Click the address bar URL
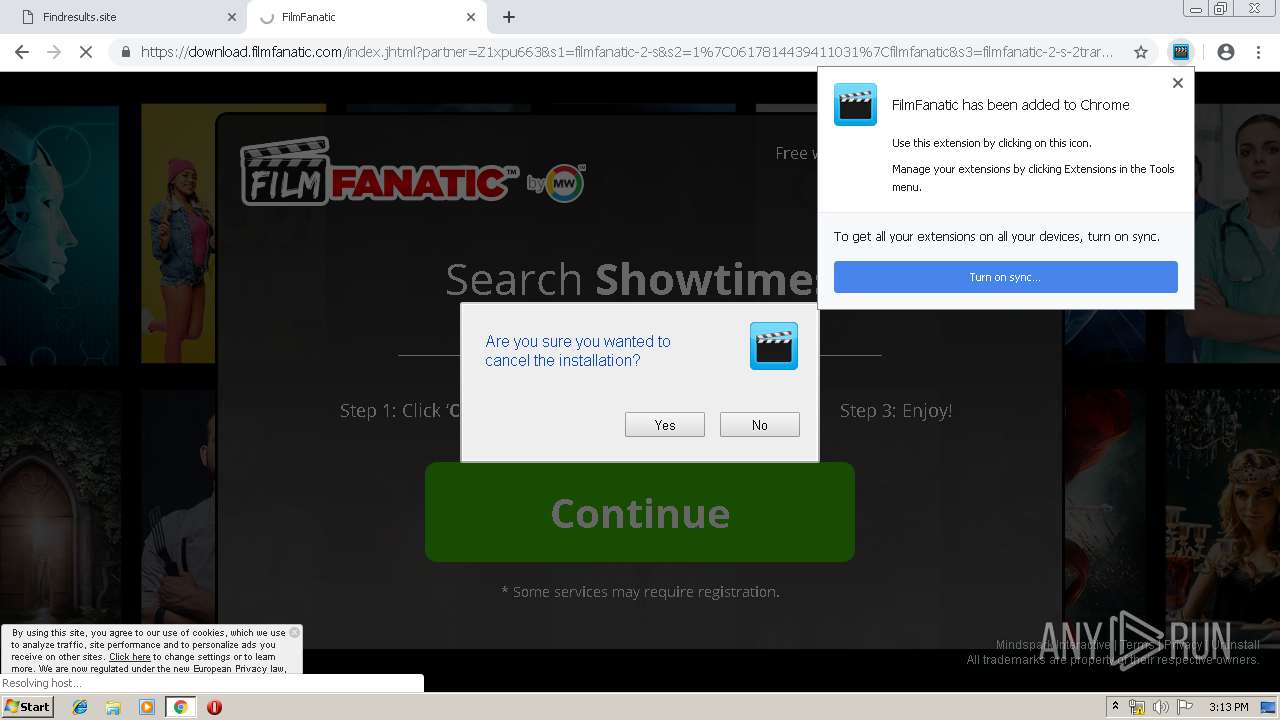 tap(627, 52)
